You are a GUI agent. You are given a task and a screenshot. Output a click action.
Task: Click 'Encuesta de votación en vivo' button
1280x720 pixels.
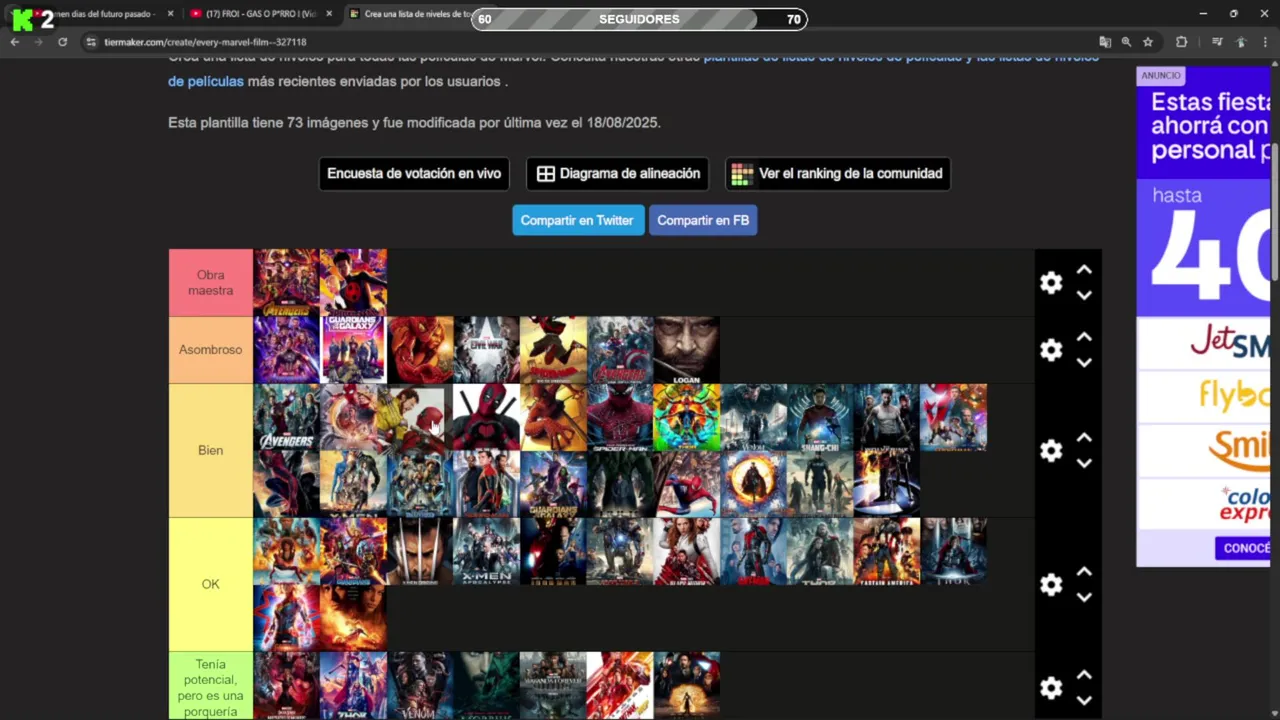pyautogui.click(x=414, y=174)
